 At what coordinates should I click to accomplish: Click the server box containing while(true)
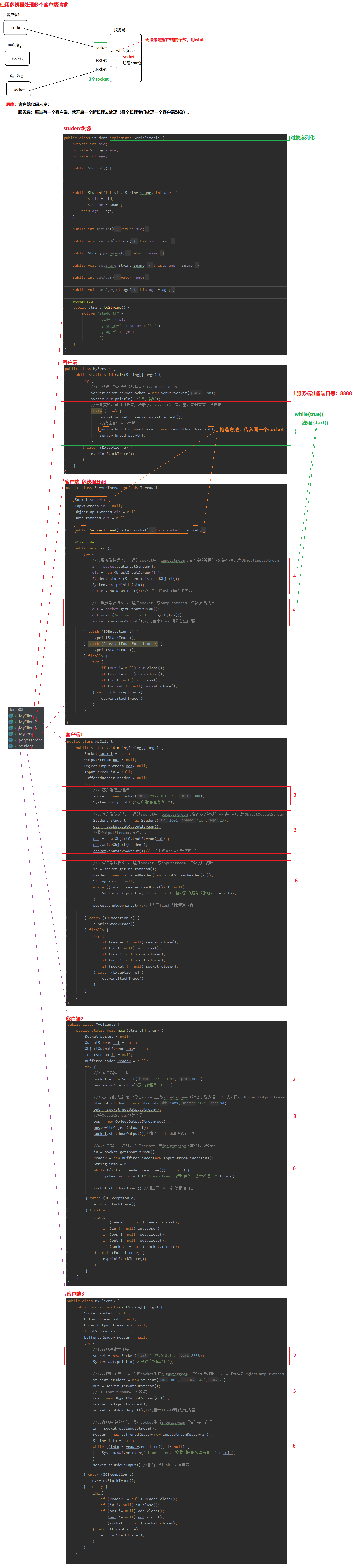[126, 58]
